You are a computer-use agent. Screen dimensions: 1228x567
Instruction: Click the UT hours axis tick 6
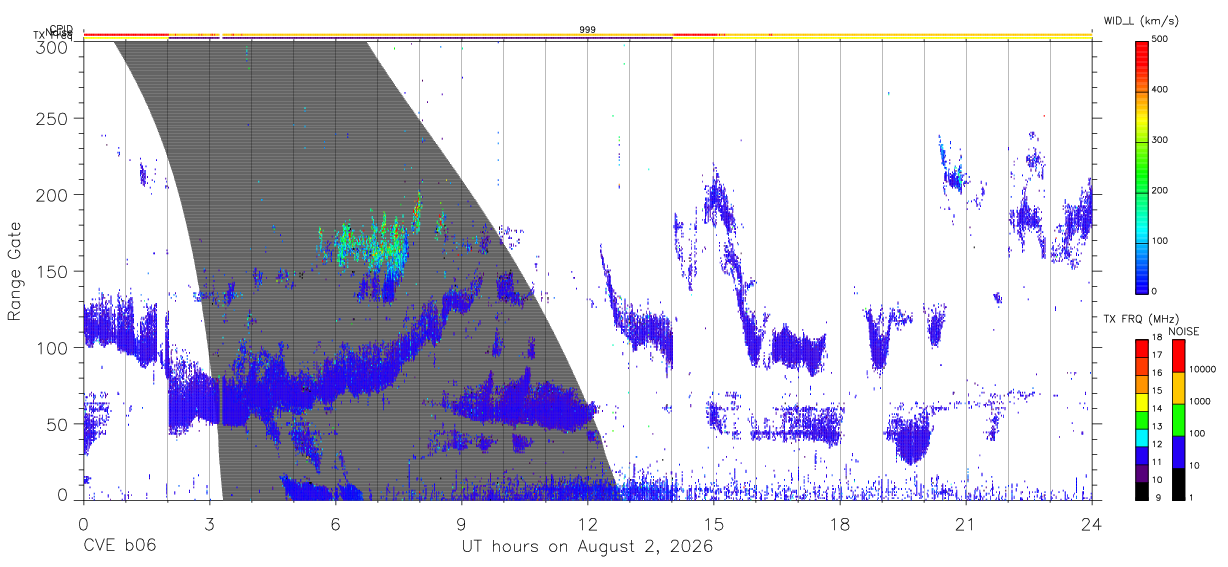tap(336, 523)
